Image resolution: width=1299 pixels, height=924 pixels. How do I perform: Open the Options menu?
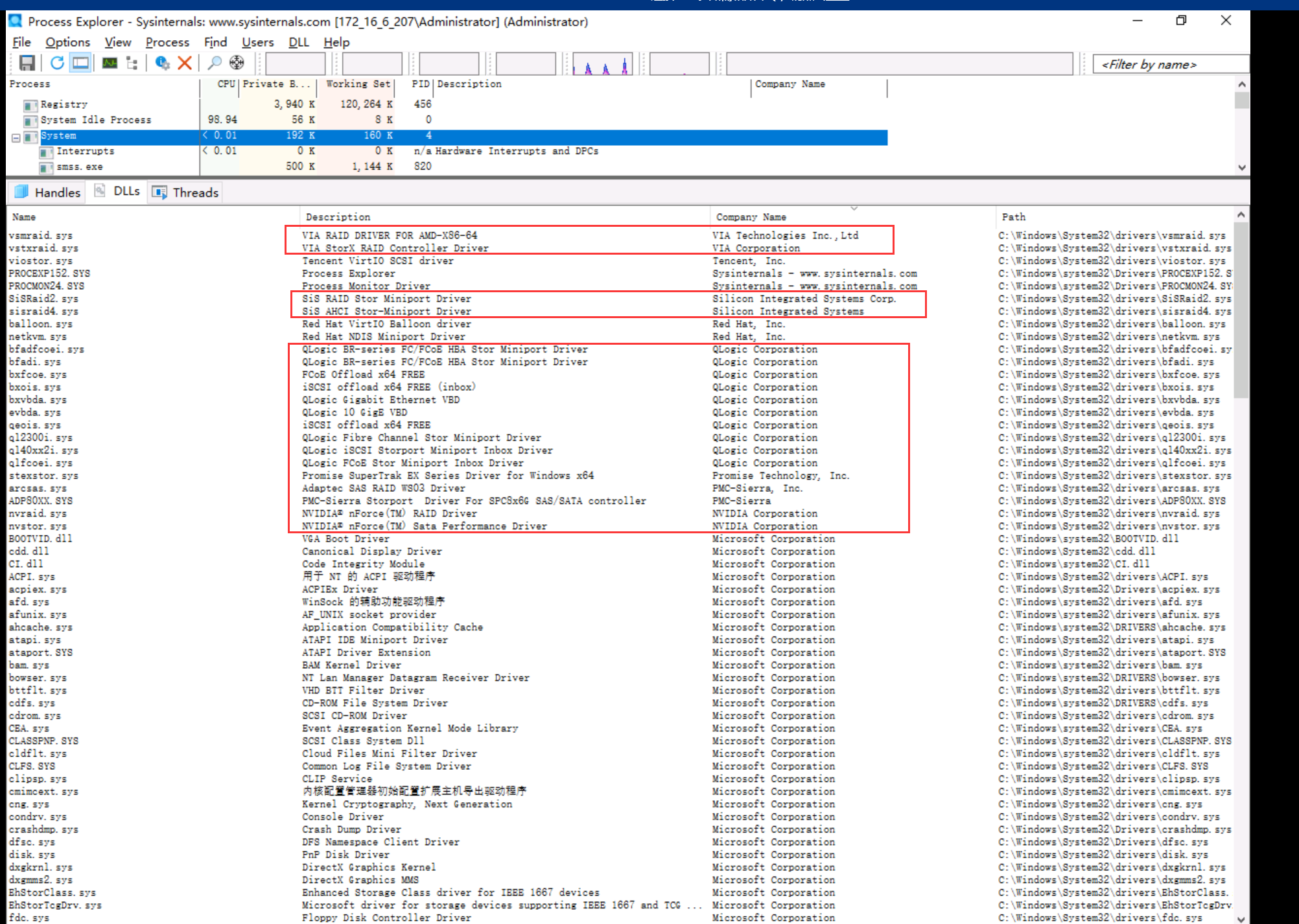click(67, 42)
